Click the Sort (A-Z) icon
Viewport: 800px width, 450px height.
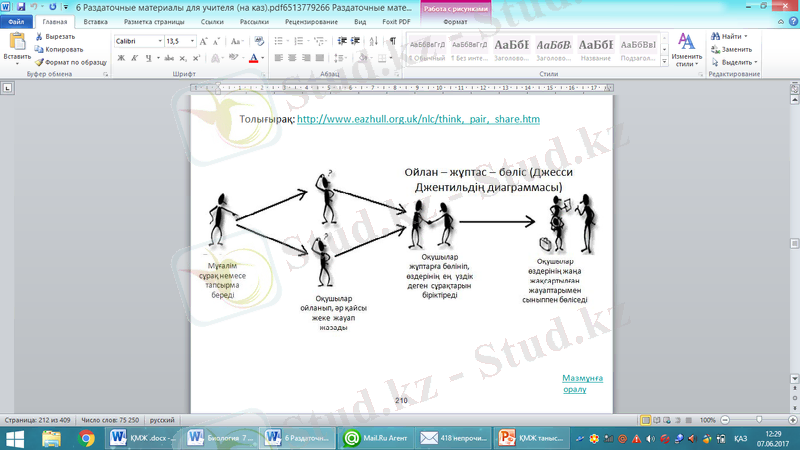click(x=375, y=41)
